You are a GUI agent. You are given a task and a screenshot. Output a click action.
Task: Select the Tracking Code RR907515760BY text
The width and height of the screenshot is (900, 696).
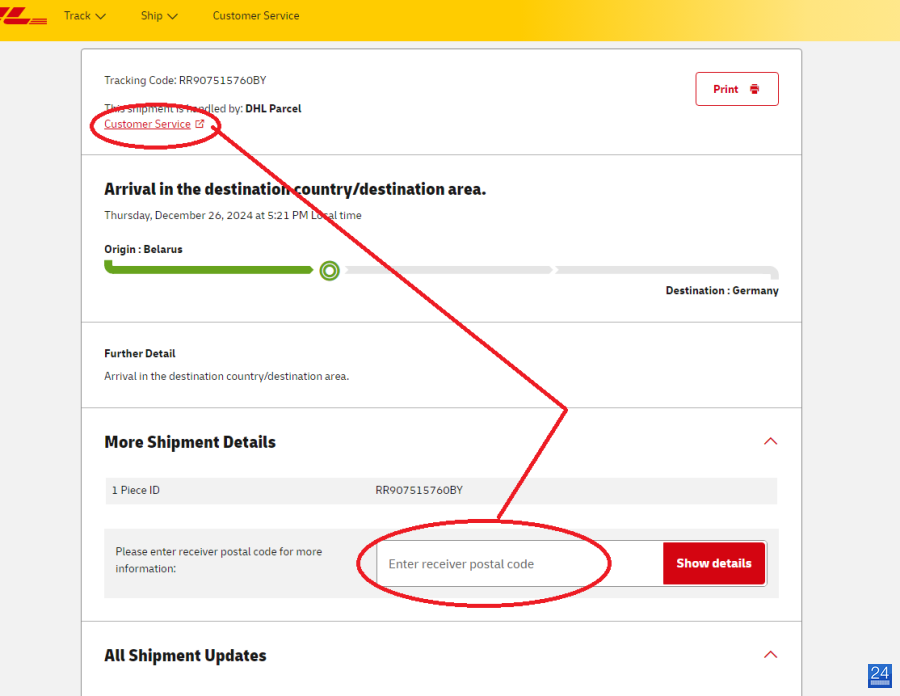coord(185,80)
